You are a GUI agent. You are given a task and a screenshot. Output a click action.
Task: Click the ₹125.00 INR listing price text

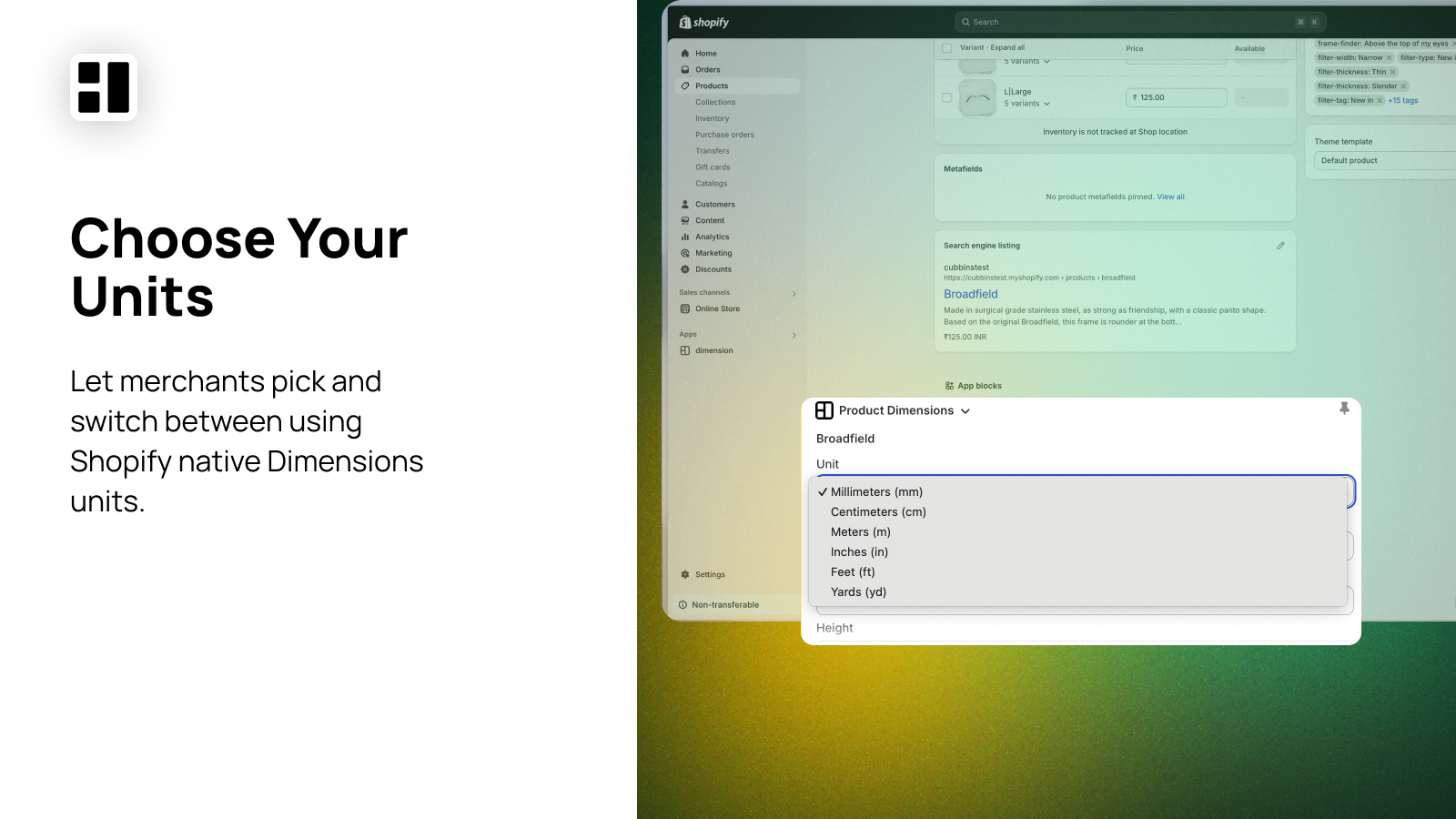coord(965,338)
